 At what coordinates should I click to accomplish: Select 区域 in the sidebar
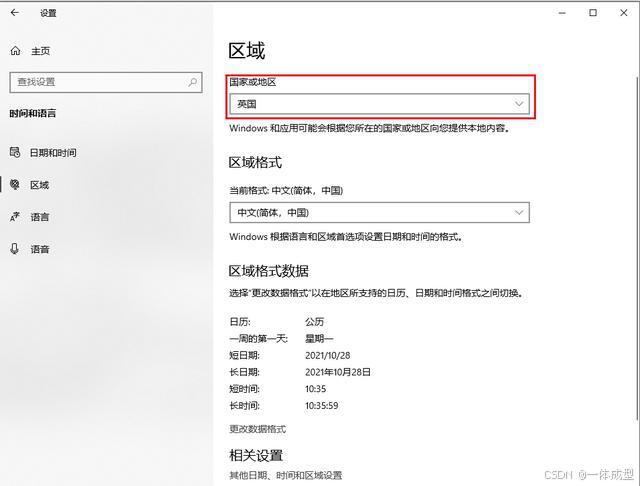[x=40, y=185]
